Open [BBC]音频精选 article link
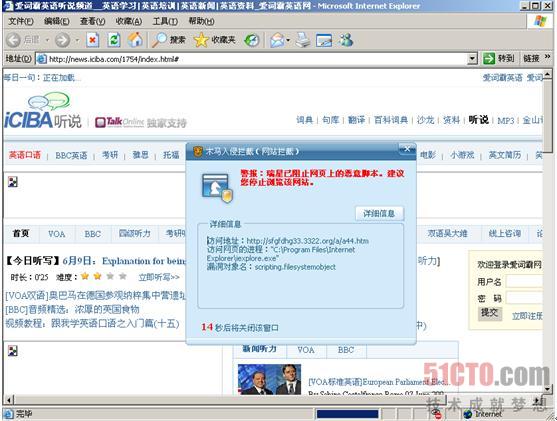This screenshot has height=421, width=557. point(72,309)
